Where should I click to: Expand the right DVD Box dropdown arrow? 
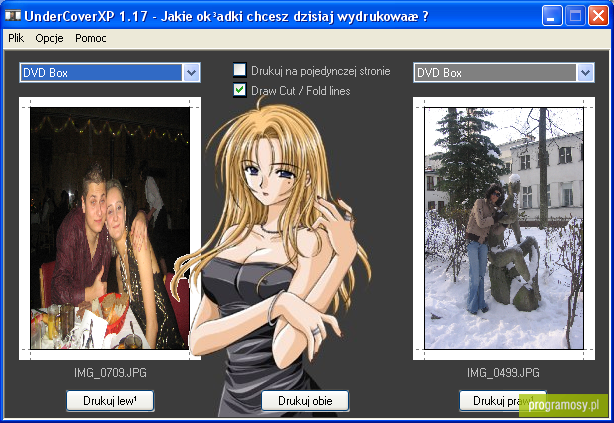pyautogui.click(x=585, y=72)
